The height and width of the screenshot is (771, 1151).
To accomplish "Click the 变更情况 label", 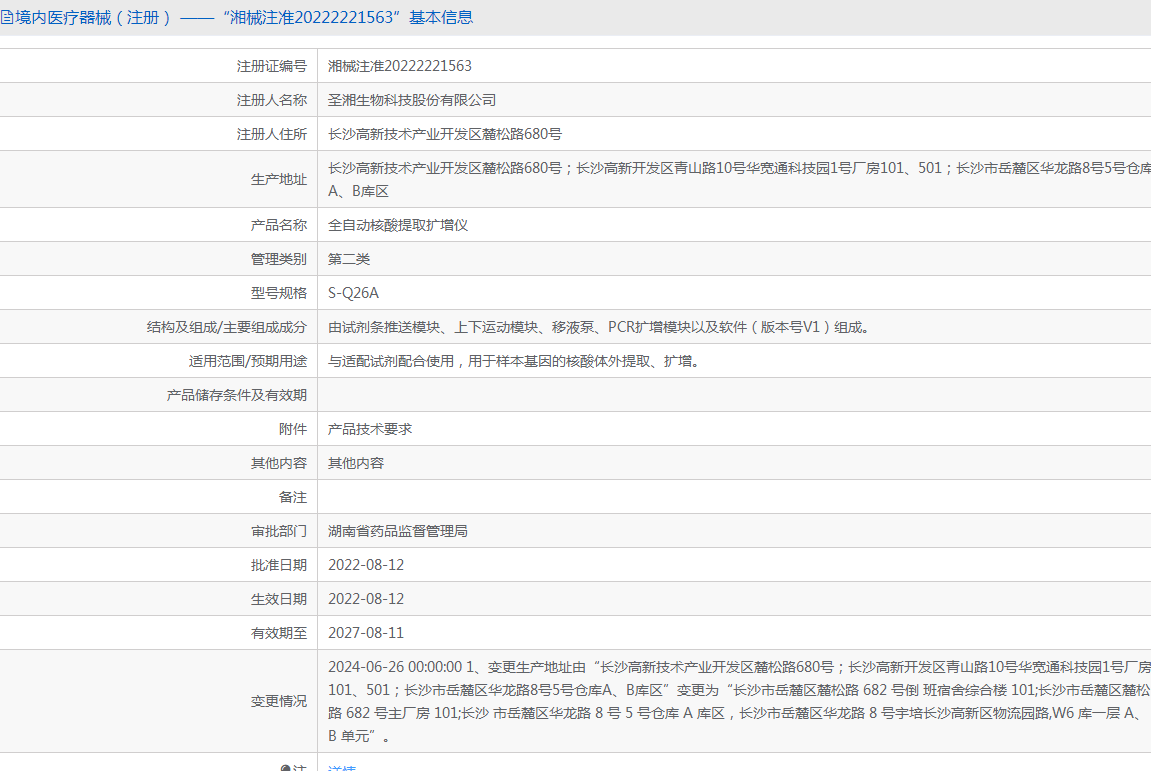I will (x=279, y=701).
